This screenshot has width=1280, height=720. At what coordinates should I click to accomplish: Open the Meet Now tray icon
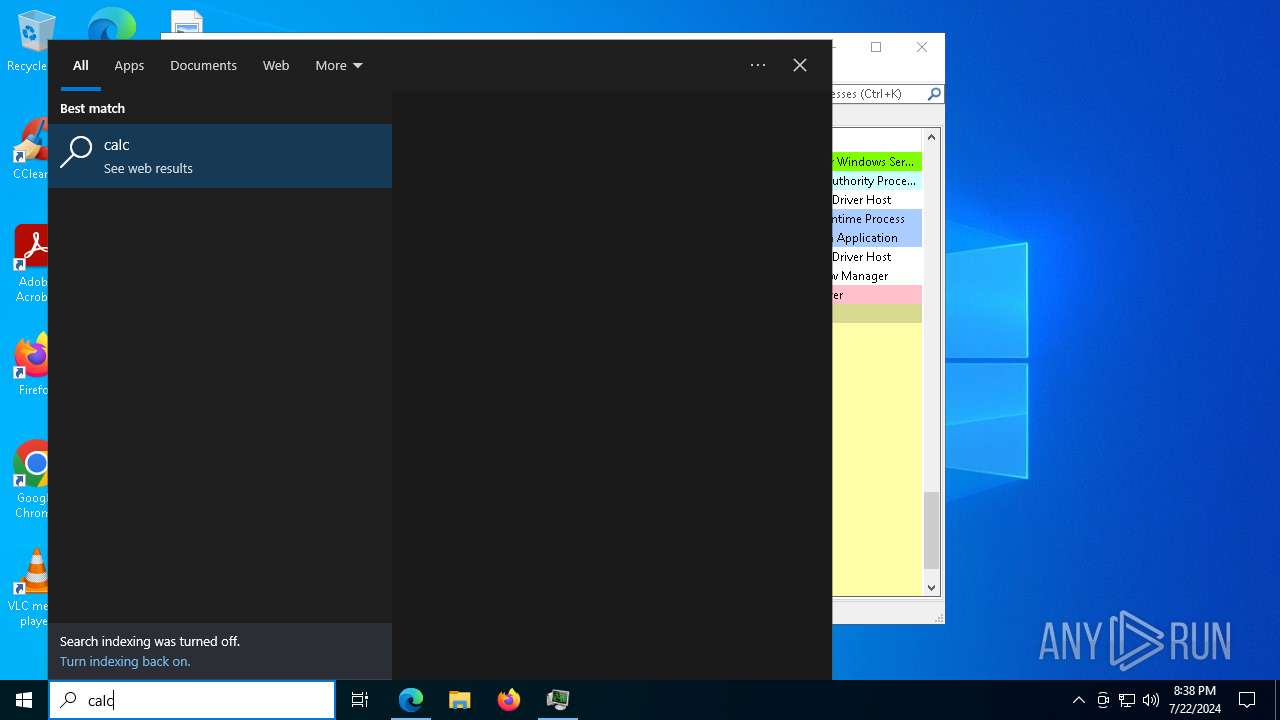click(x=1103, y=700)
